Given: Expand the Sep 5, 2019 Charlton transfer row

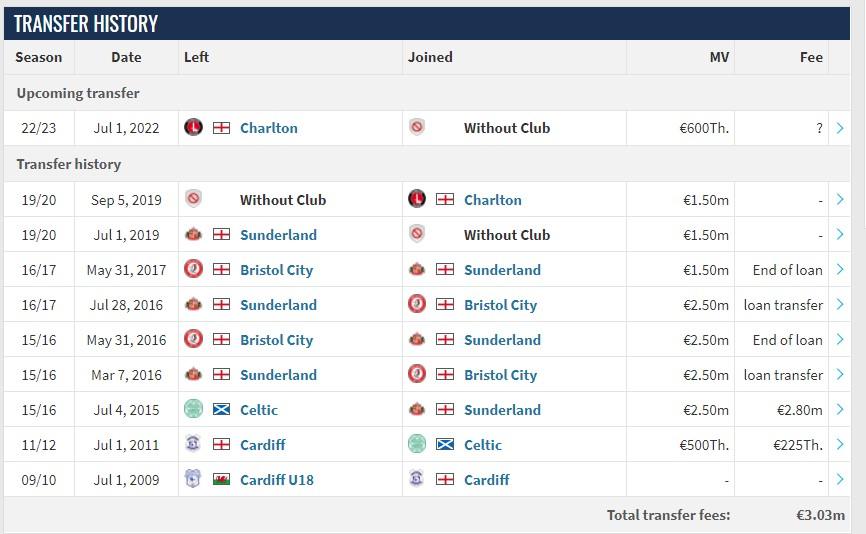Looking at the screenshot, I should 840,200.
